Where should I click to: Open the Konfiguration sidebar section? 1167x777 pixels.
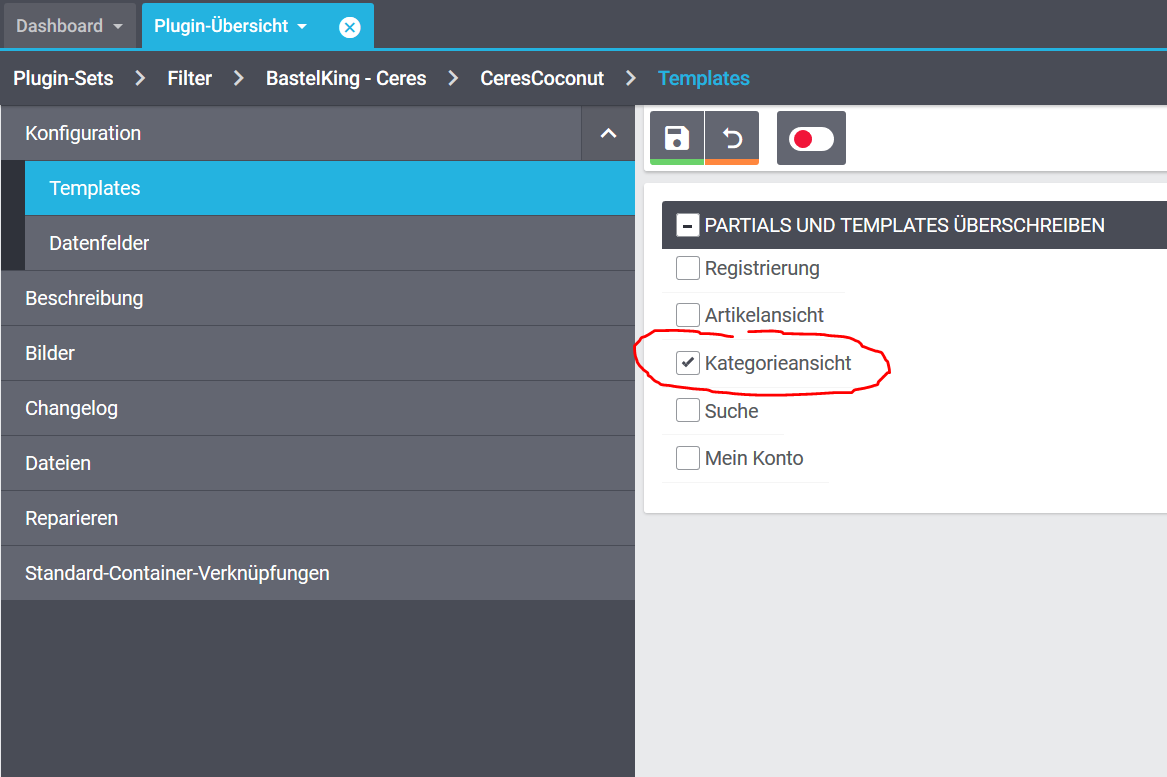pos(291,133)
